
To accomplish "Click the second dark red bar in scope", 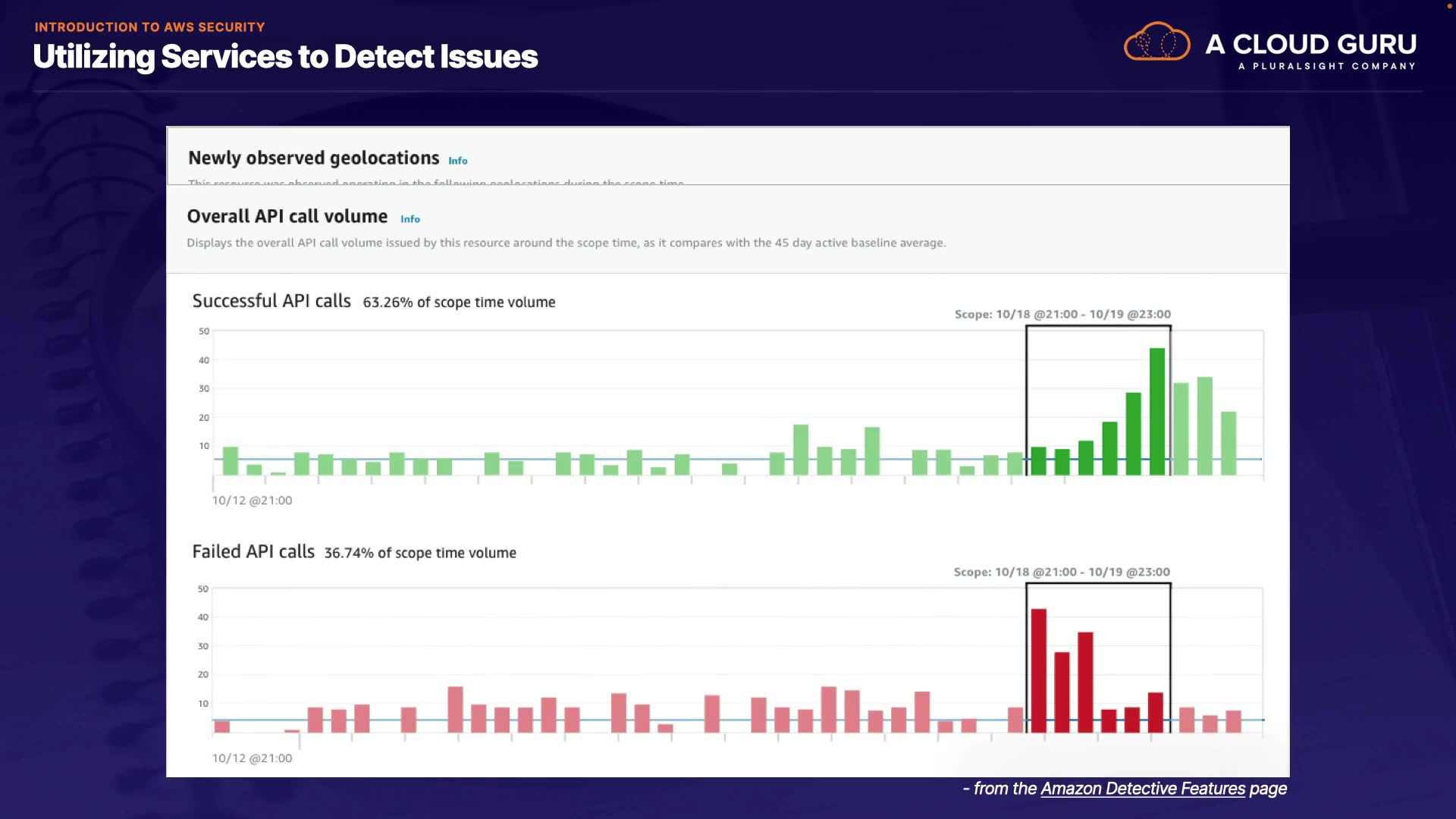I will tap(1062, 692).
